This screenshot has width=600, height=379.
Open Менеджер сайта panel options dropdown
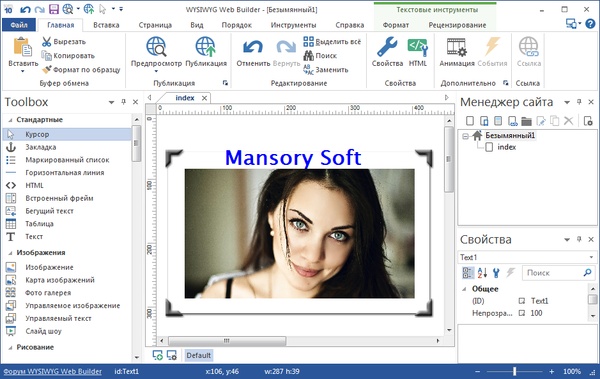pos(567,102)
